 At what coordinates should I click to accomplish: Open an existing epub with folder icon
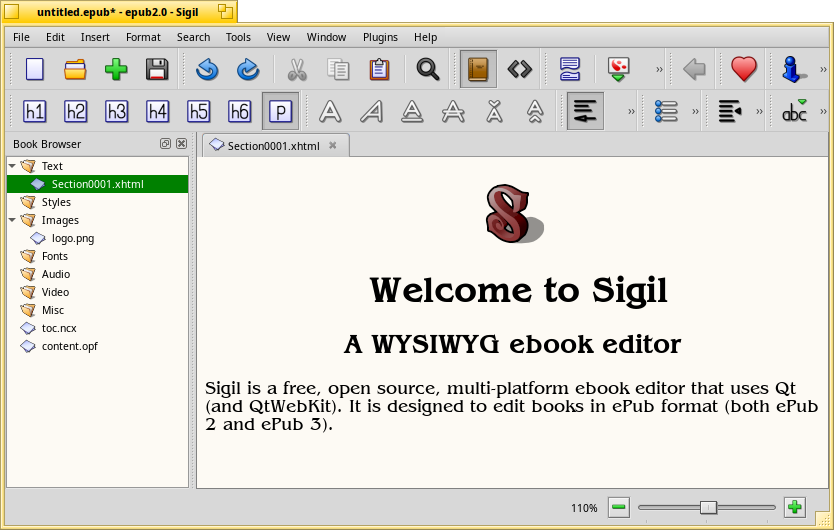coord(76,69)
